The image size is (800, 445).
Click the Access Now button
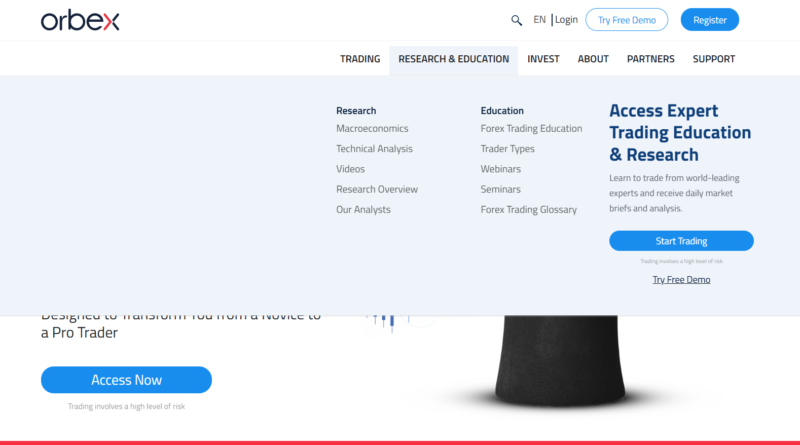[x=127, y=380]
